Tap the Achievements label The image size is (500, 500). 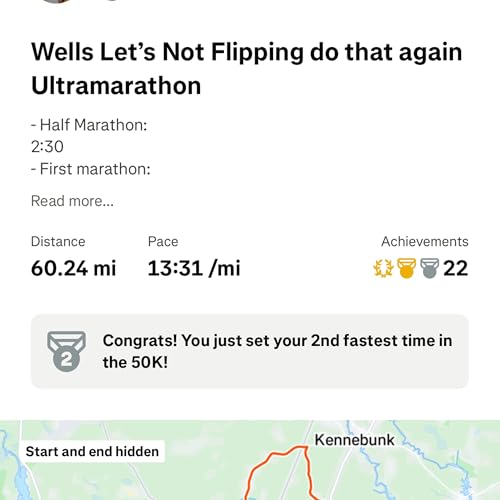[425, 242]
